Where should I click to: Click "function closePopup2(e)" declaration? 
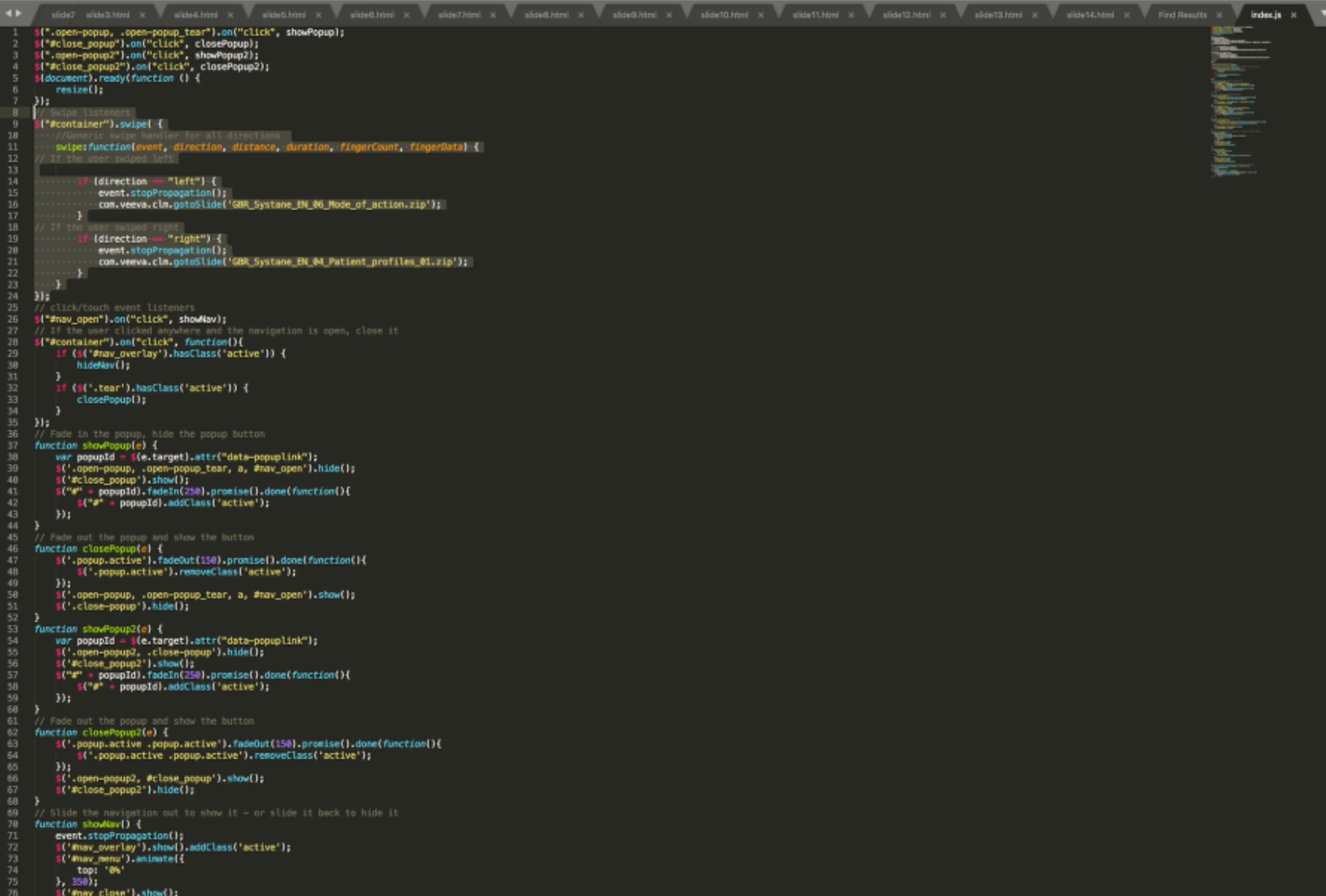click(x=101, y=732)
